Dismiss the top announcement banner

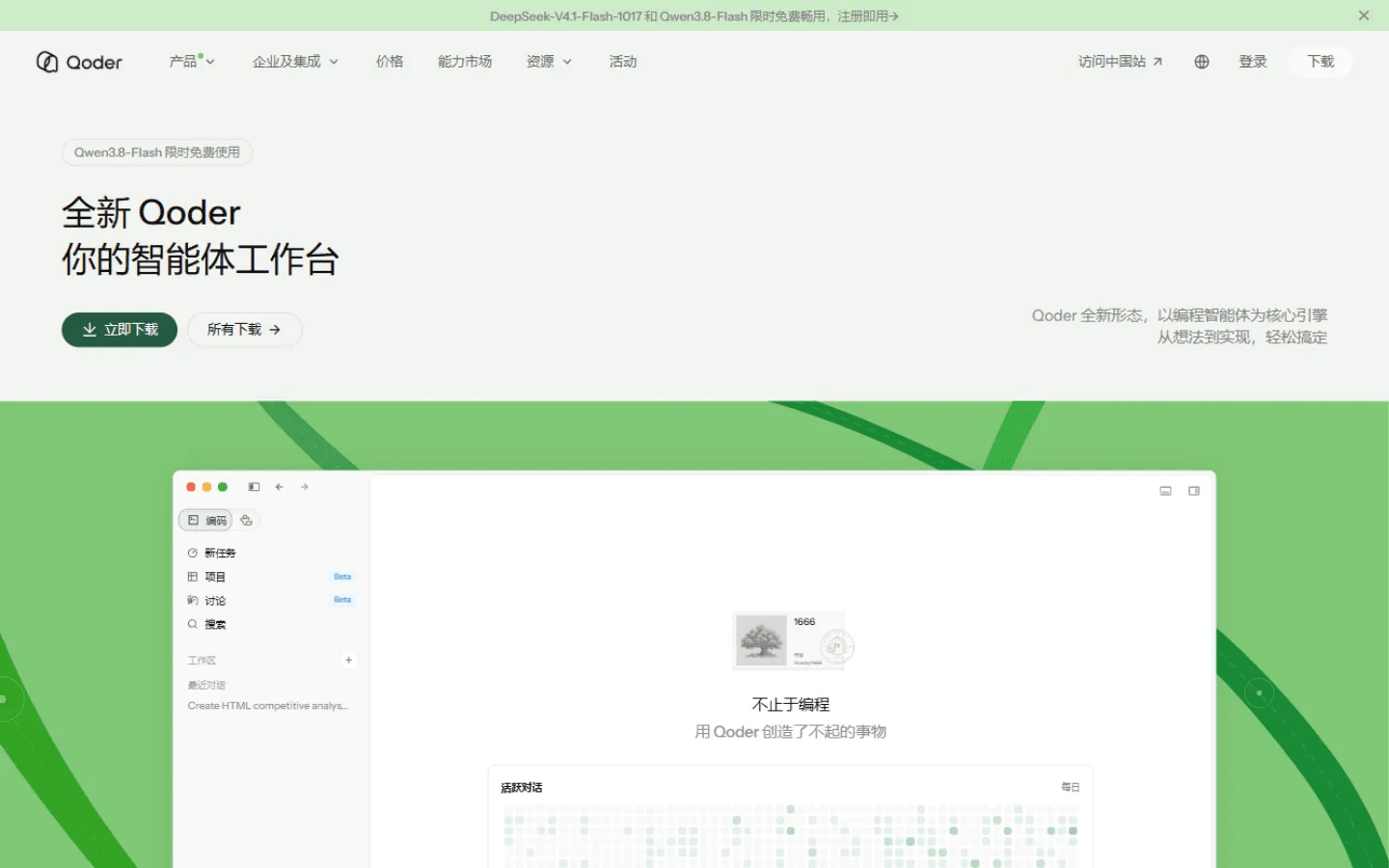pos(1364,15)
